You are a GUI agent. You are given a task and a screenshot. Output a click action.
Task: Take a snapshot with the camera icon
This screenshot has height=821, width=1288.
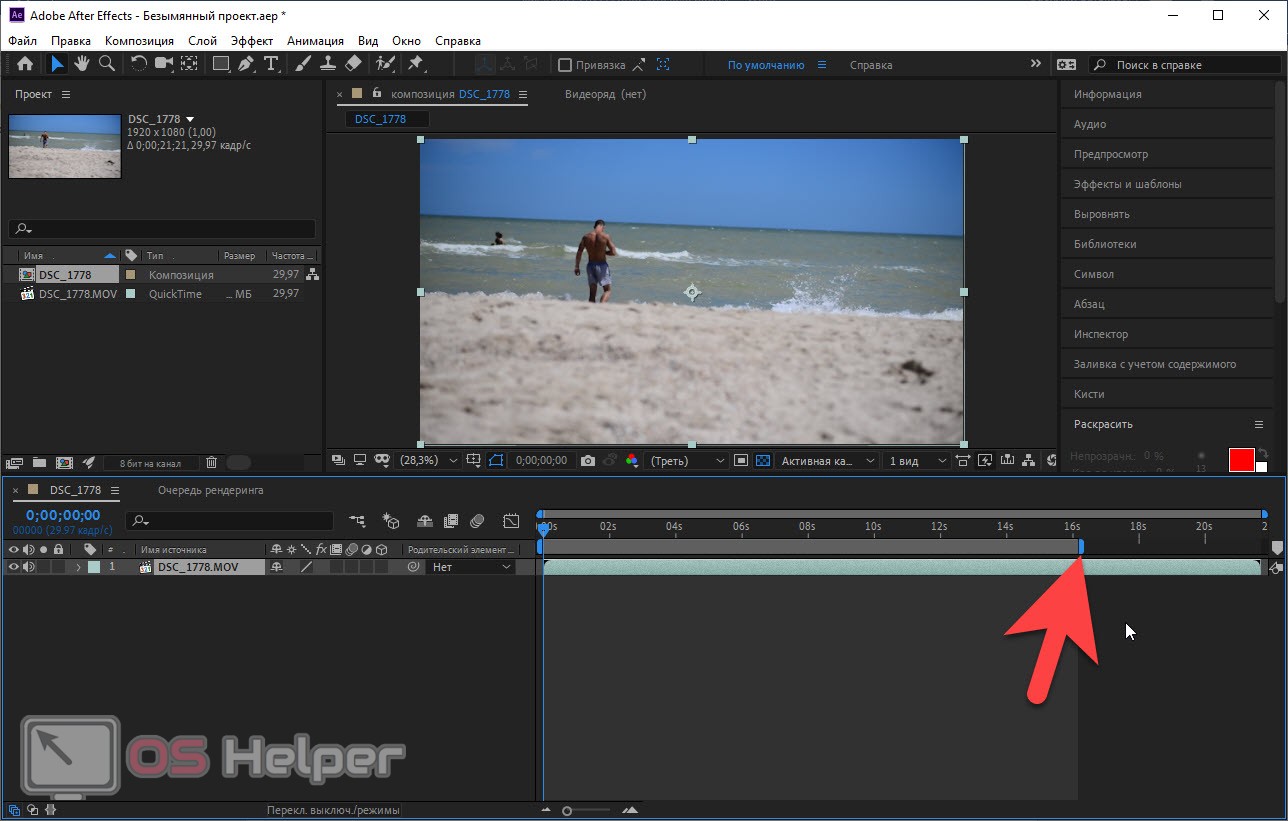[x=588, y=460]
